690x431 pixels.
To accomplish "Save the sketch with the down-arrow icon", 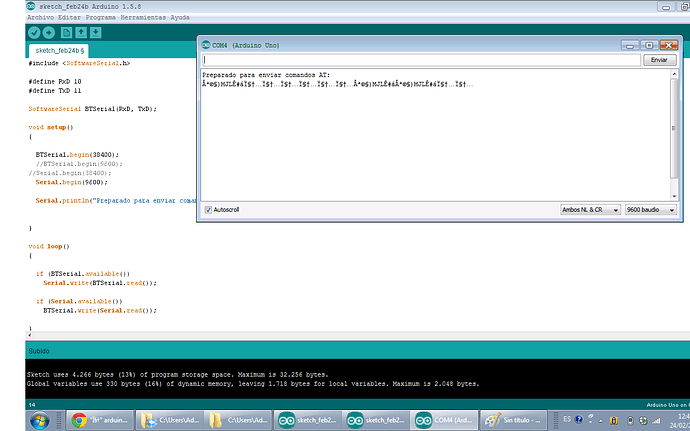I will [95, 33].
